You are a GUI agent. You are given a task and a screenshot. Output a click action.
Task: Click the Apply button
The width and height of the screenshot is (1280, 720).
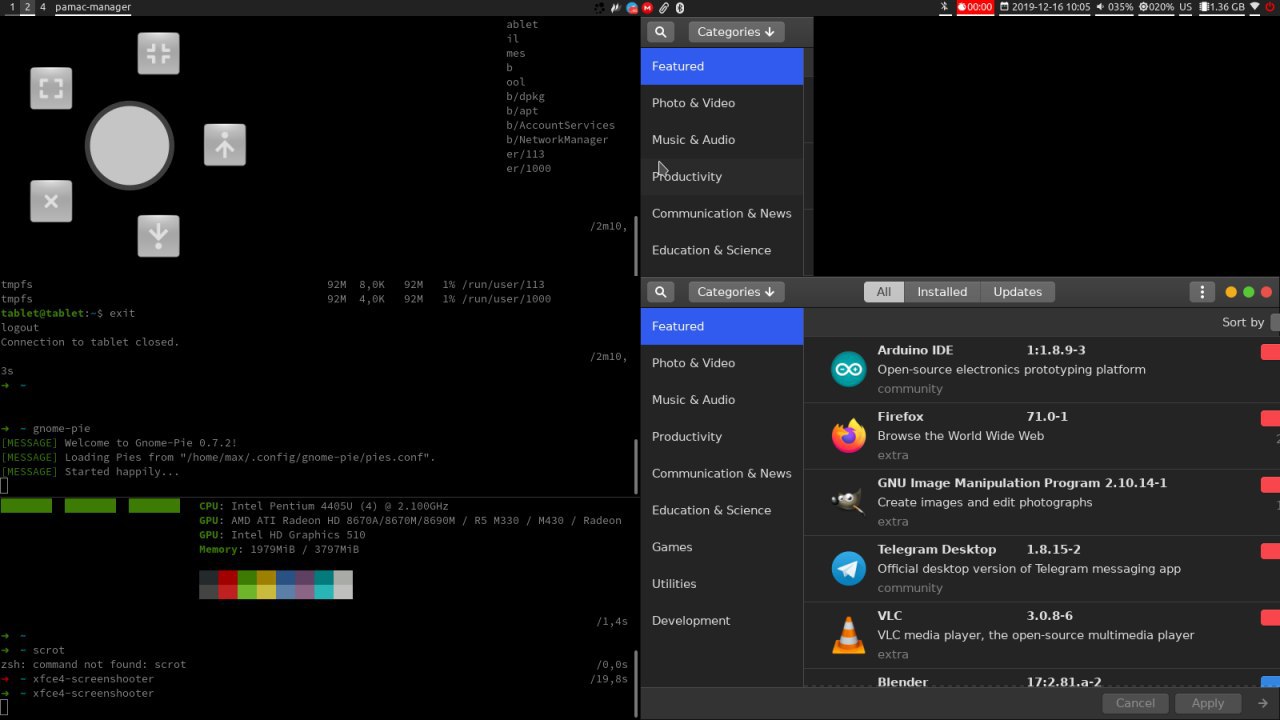pos(1208,703)
